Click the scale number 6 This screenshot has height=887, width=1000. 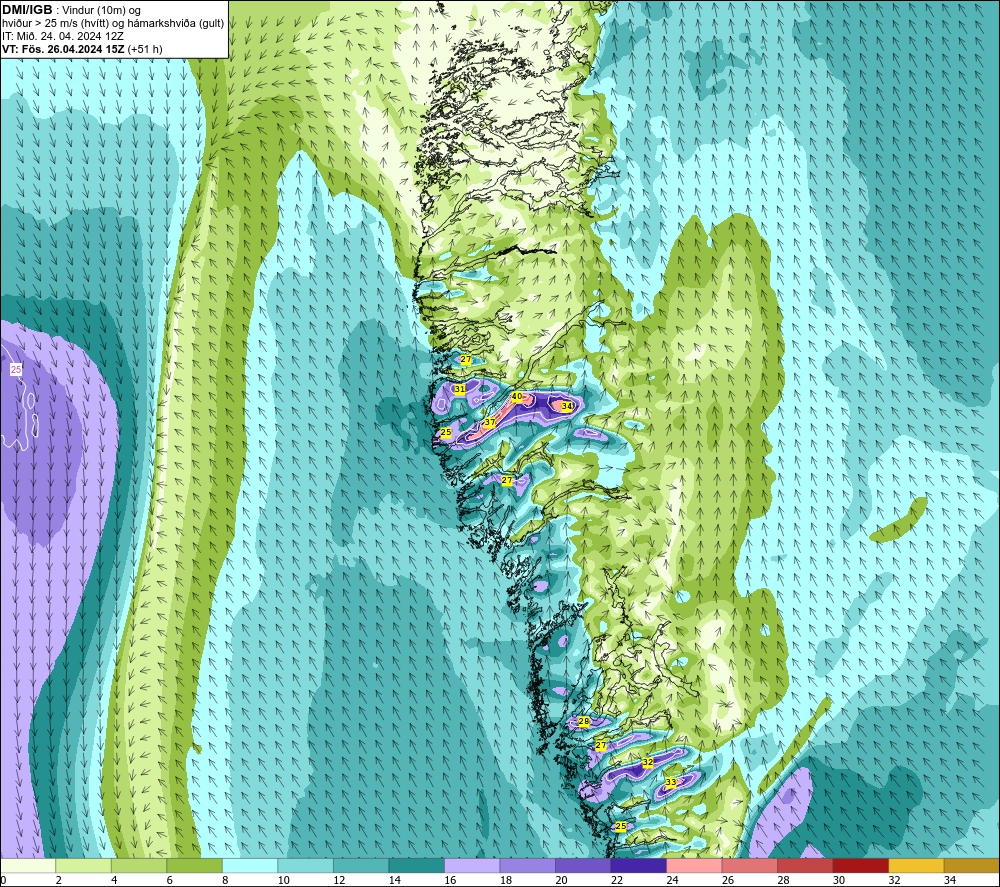tap(169, 880)
